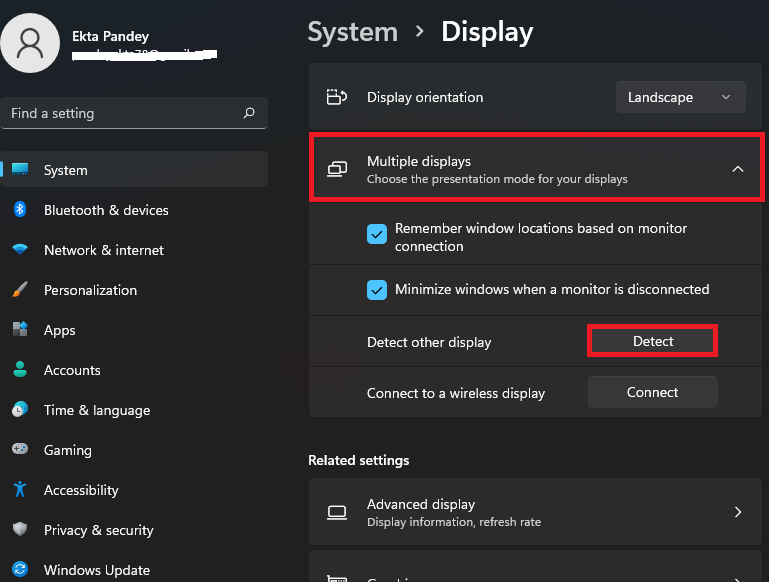The width and height of the screenshot is (769, 582).
Task: Collapse the Multiple displays section
Action: point(738,169)
